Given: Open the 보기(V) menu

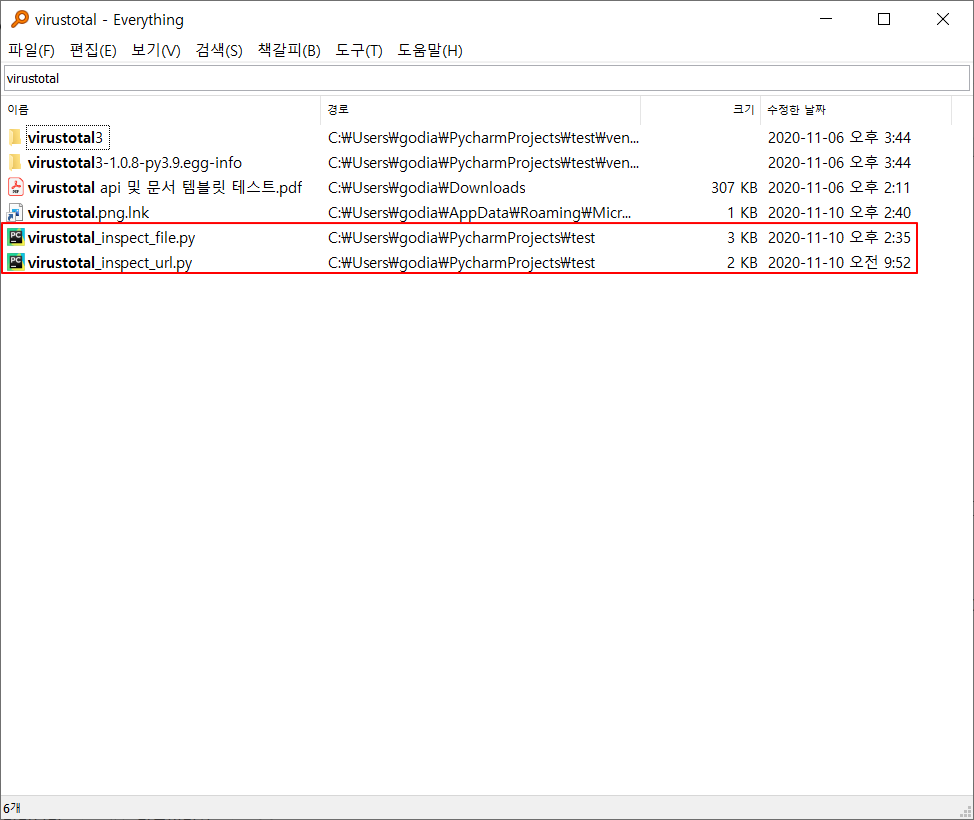Looking at the screenshot, I should [x=156, y=50].
